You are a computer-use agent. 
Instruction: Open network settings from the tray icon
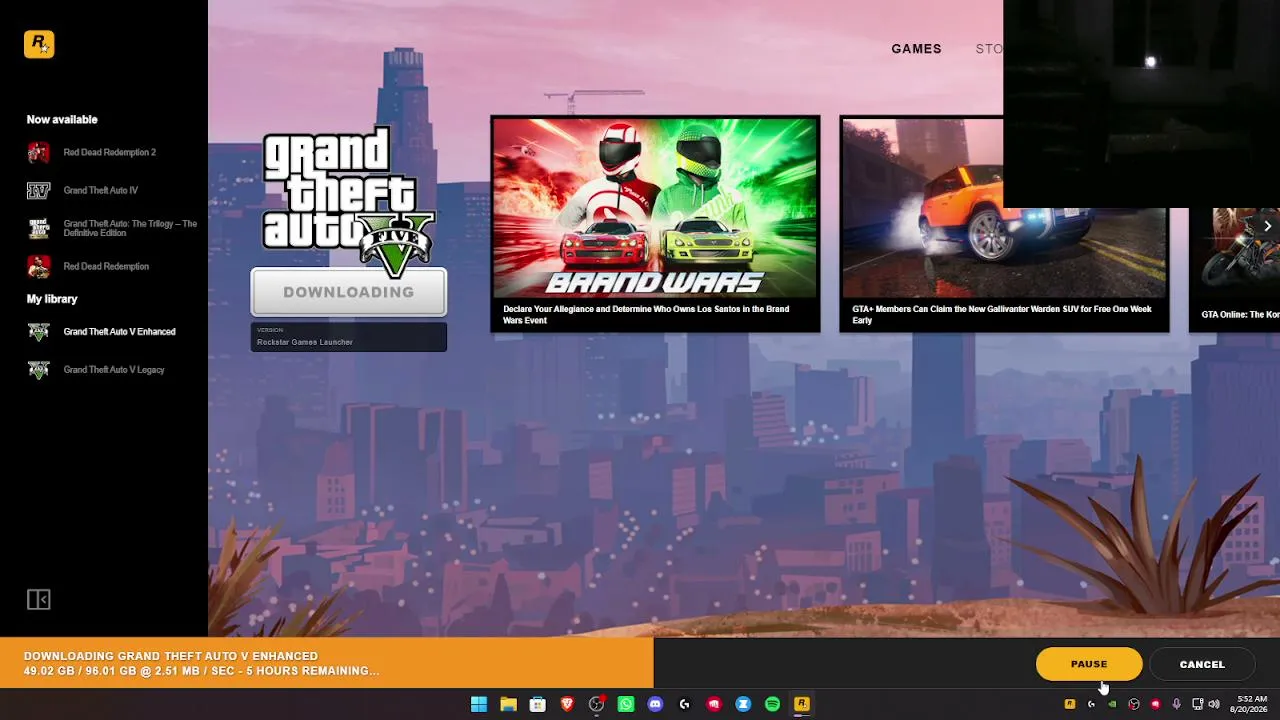coord(1197,704)
